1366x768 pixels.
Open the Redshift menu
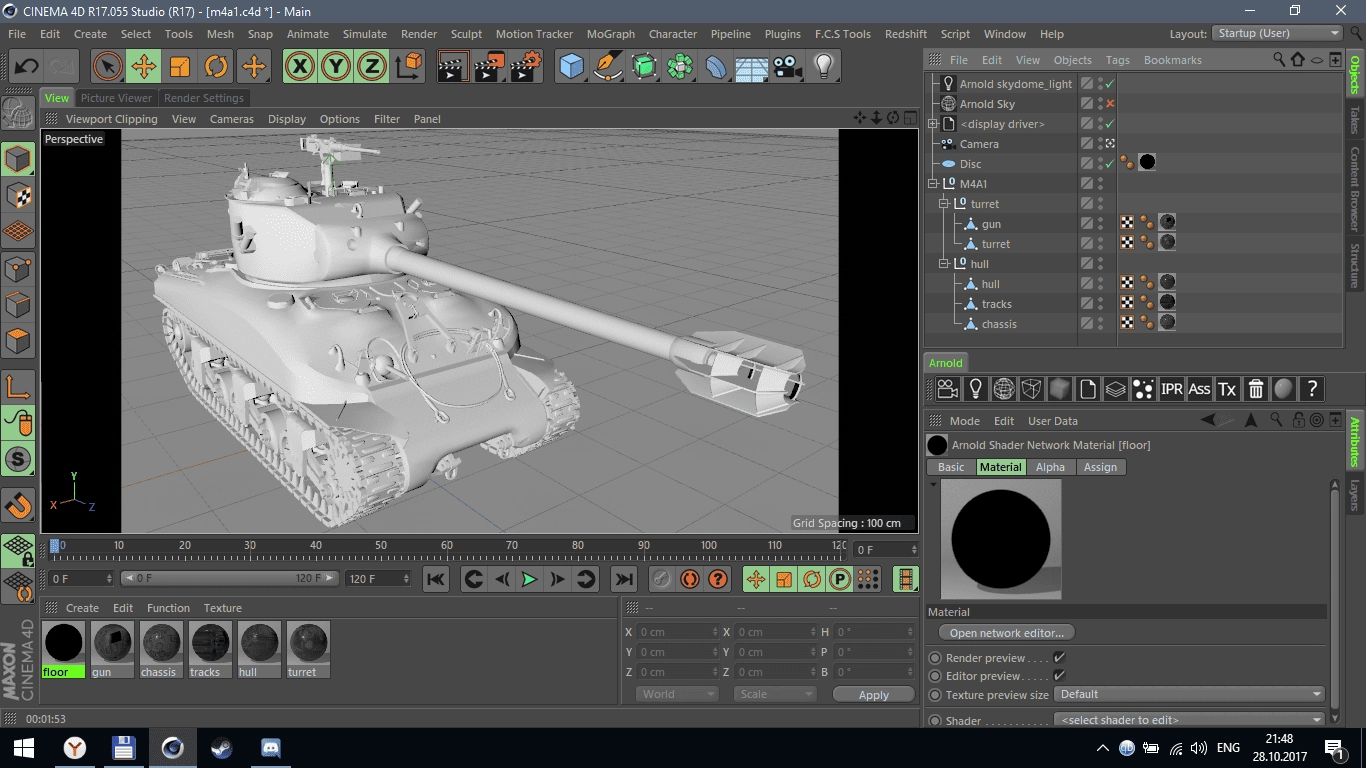coord(906,34)
